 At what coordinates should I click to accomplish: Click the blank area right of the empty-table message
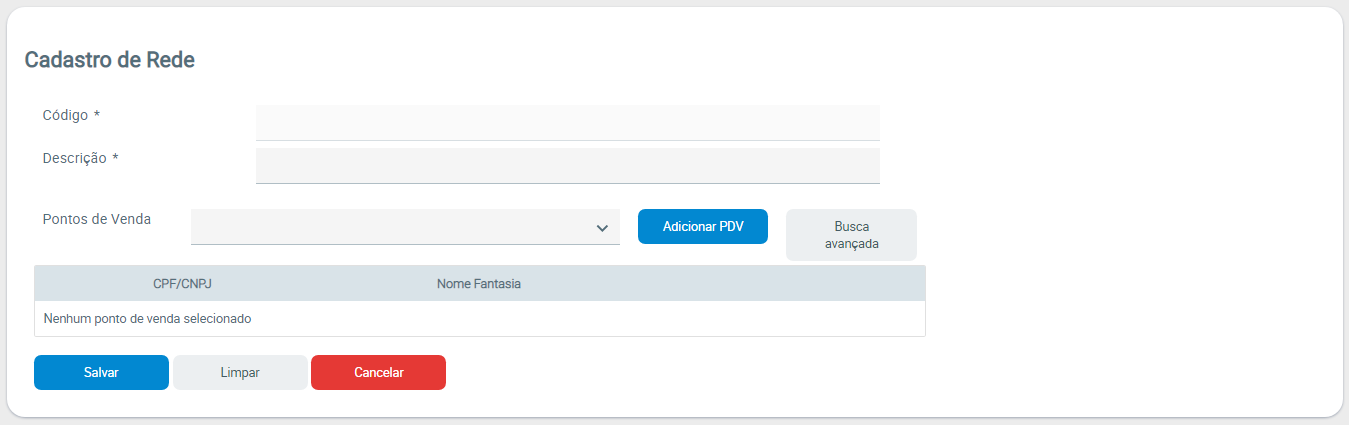tap(600, 319)
